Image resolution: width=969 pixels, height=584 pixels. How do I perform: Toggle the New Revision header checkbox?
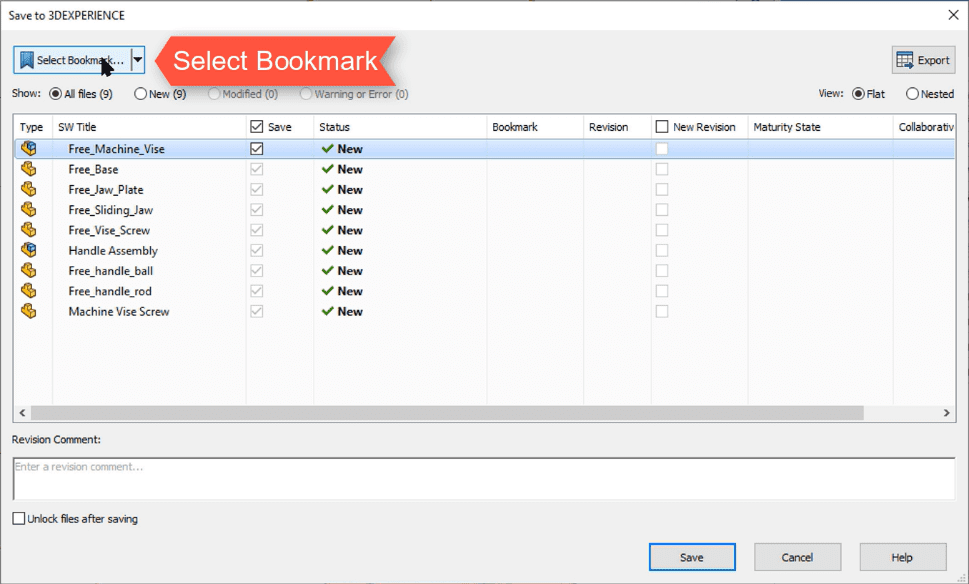click(662, 127)
